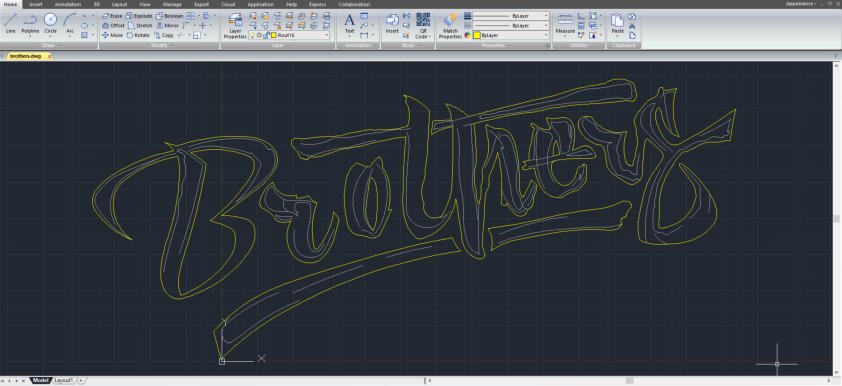Click the Match Properties brush icon
This screenshot has height=386, width=842.
pos(450,25)
